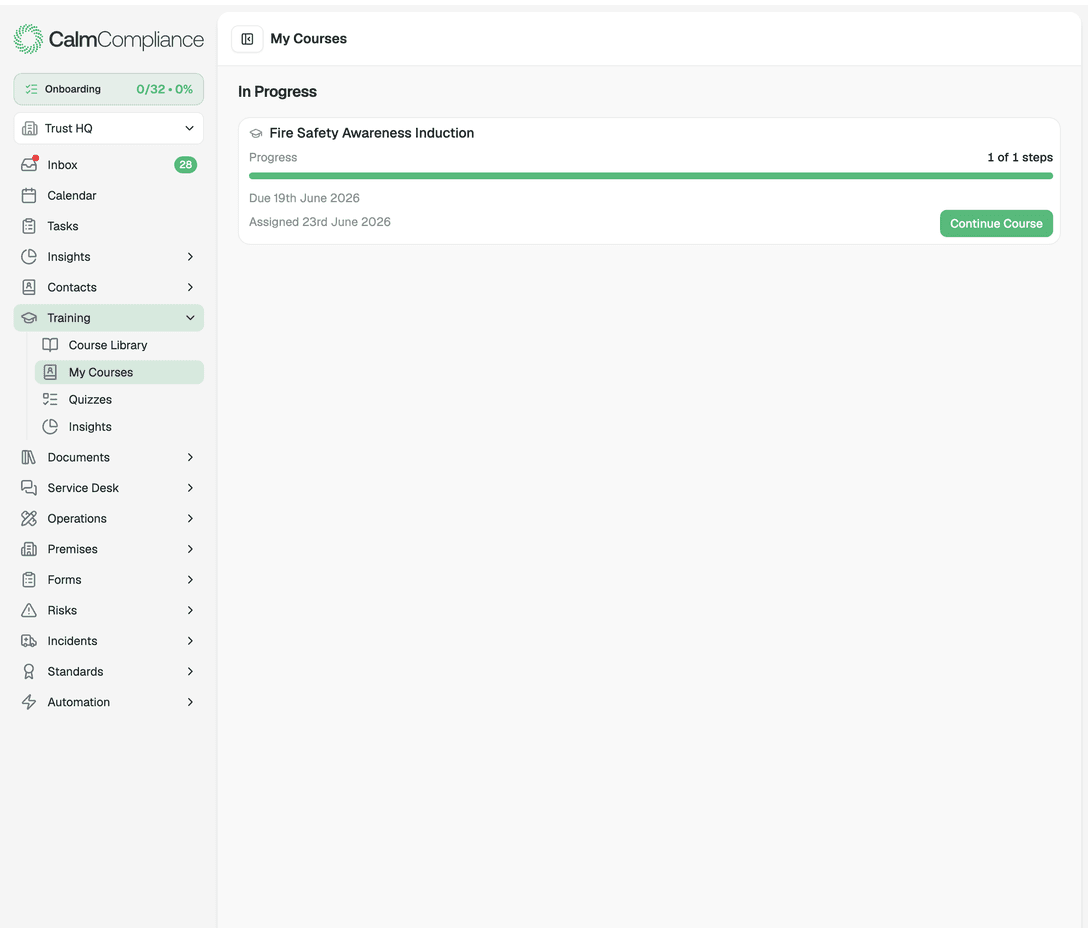This screenshot has width=1088, height=928.
Task: Click the Service Desk chat bubbles icon
Action: 29,488
